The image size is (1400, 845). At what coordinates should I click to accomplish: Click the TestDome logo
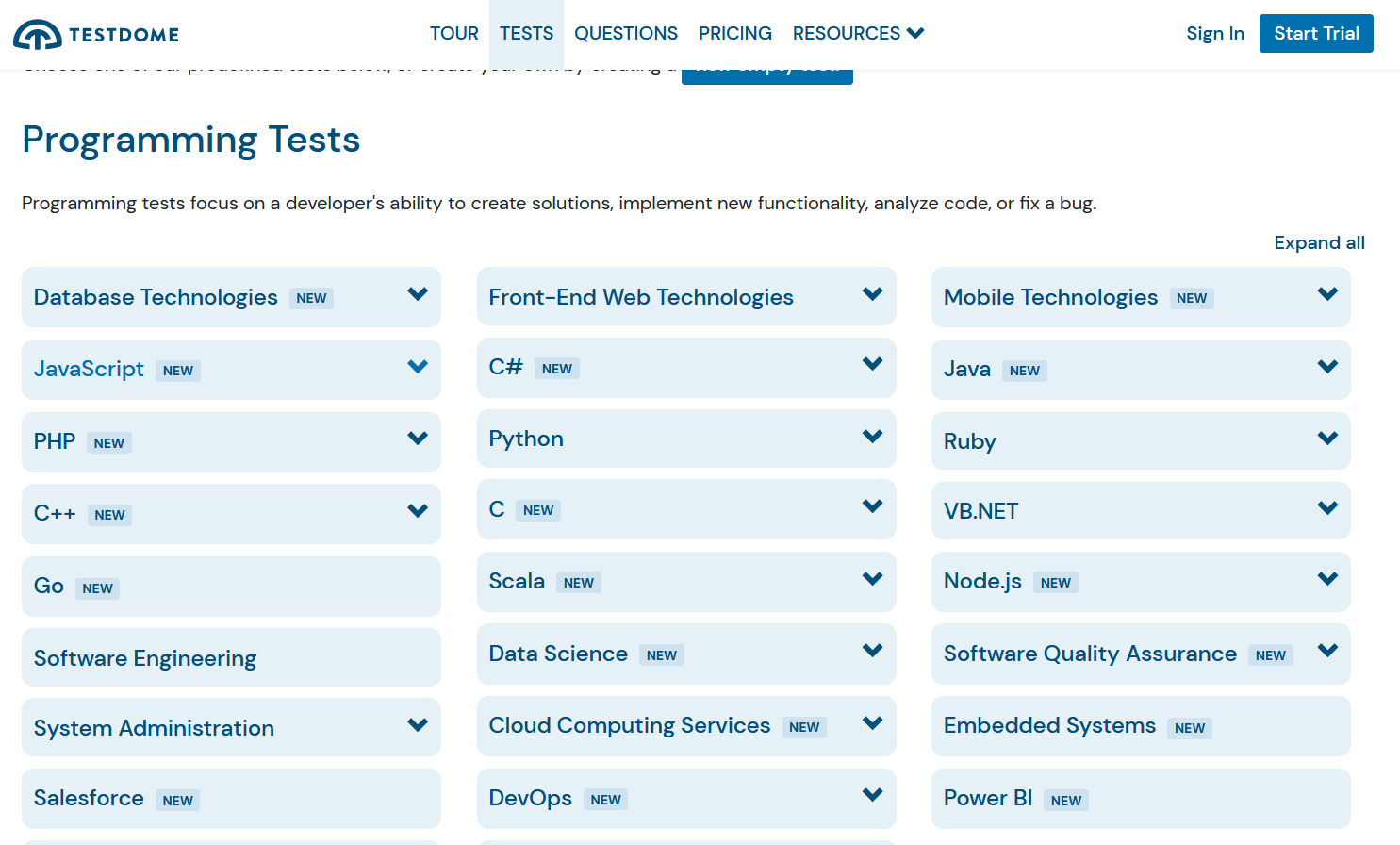(x=96, y=34)
